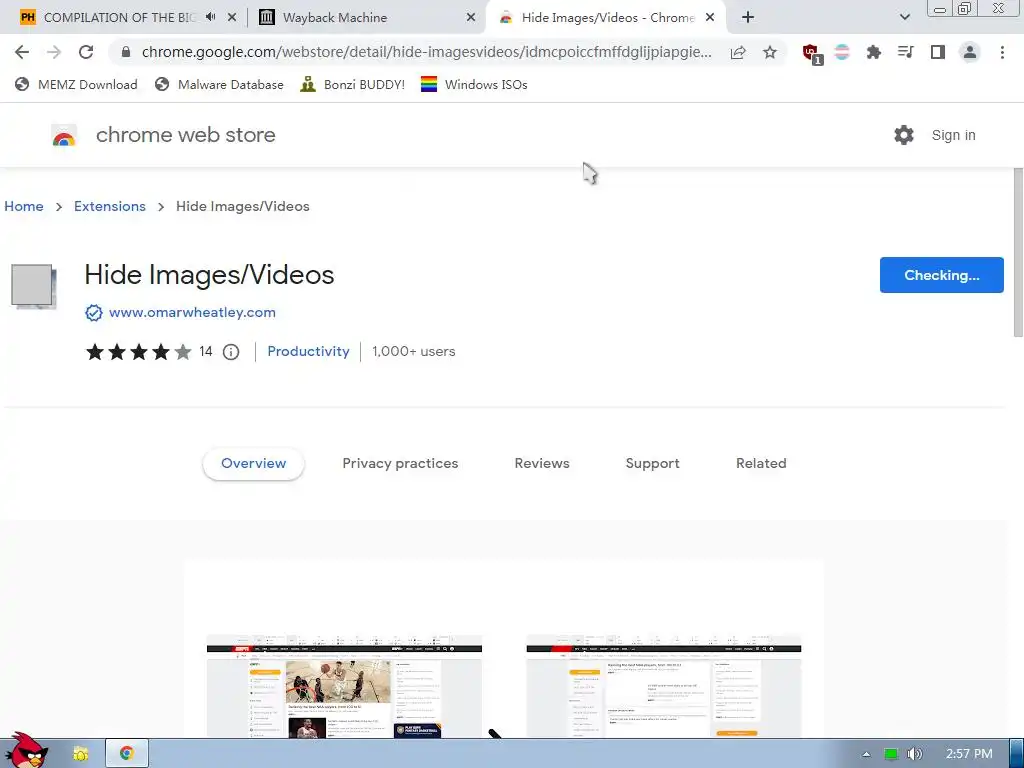Open Chrome three-dot menu
1024x768 pixels.
tap(1002, 52)
